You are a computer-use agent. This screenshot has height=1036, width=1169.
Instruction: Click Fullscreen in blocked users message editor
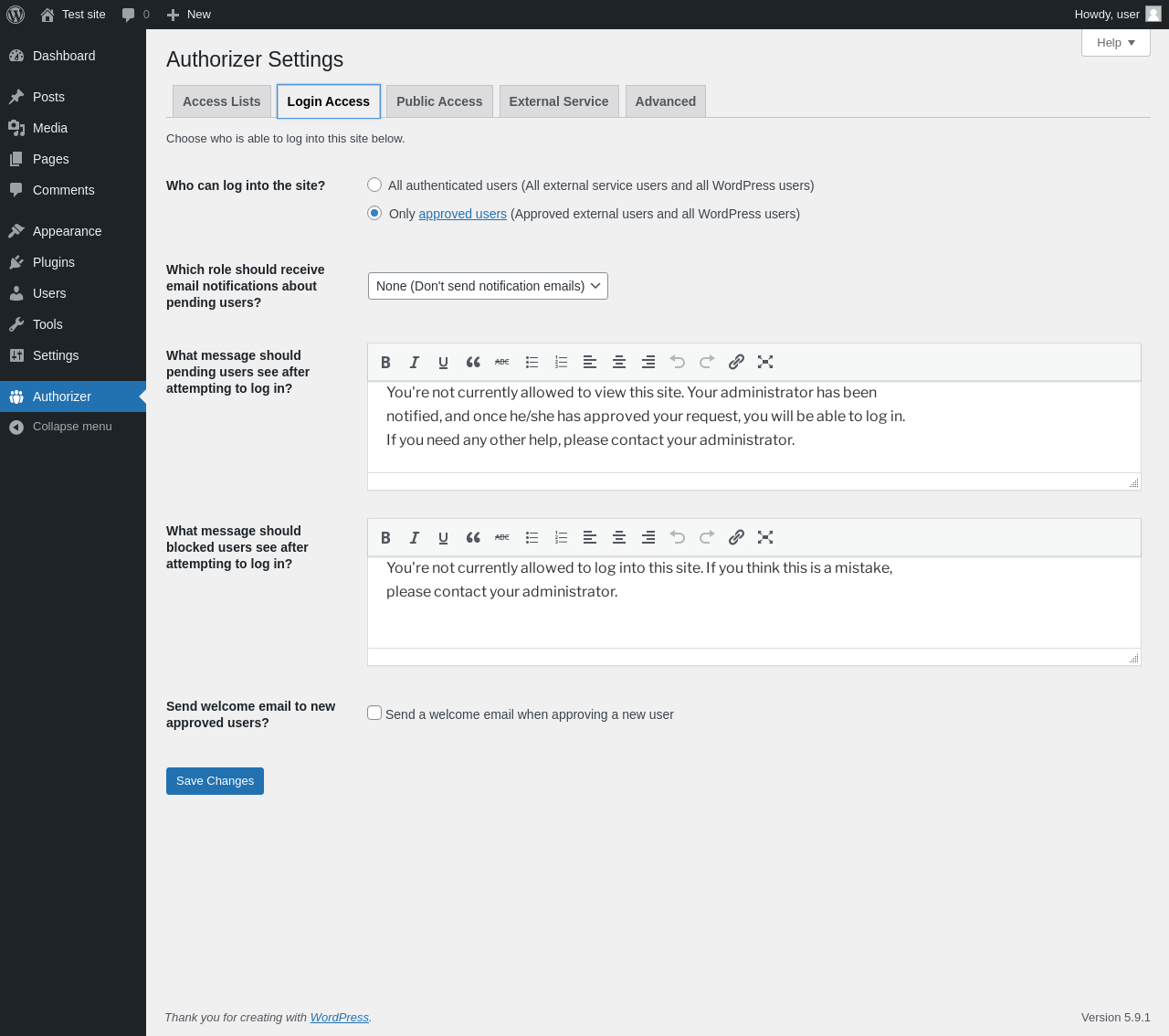[x=765, y=538]
